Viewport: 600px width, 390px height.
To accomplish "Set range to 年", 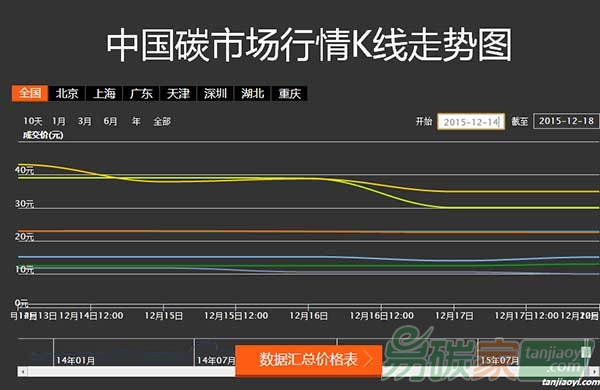I will (136, 121).
